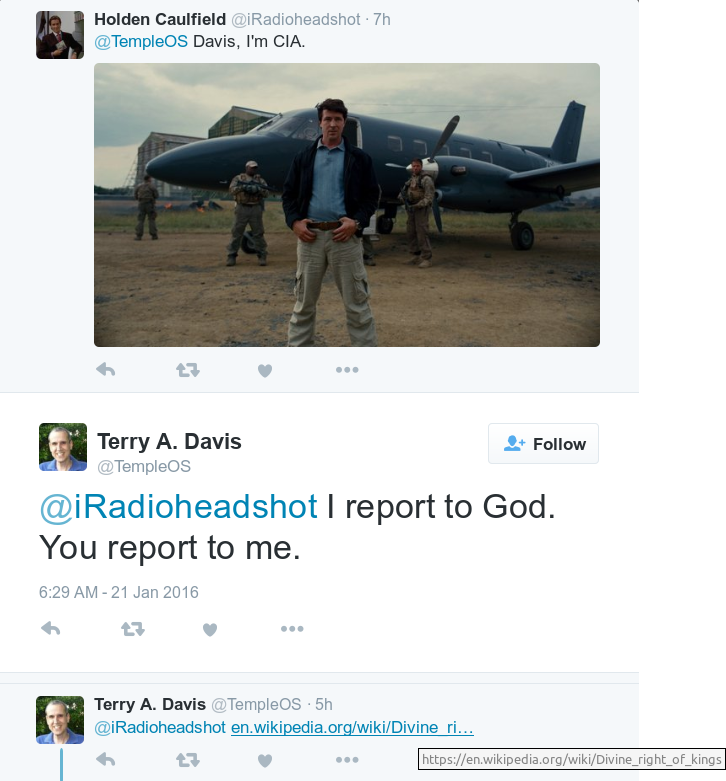Image resolution: width=726 pixels, height=781 pixels.
Task: Reply to Holden Caulfield's CIA tweet
Action: (105, 370)
